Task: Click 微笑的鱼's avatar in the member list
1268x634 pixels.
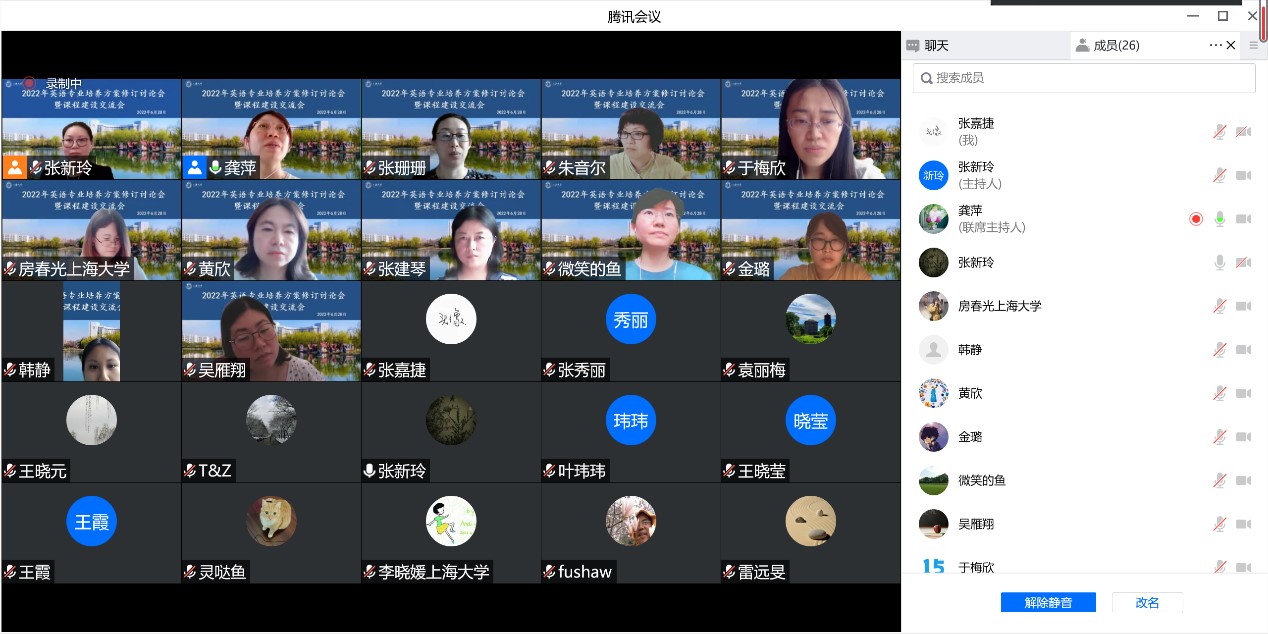Action: (x=933, y=480)
